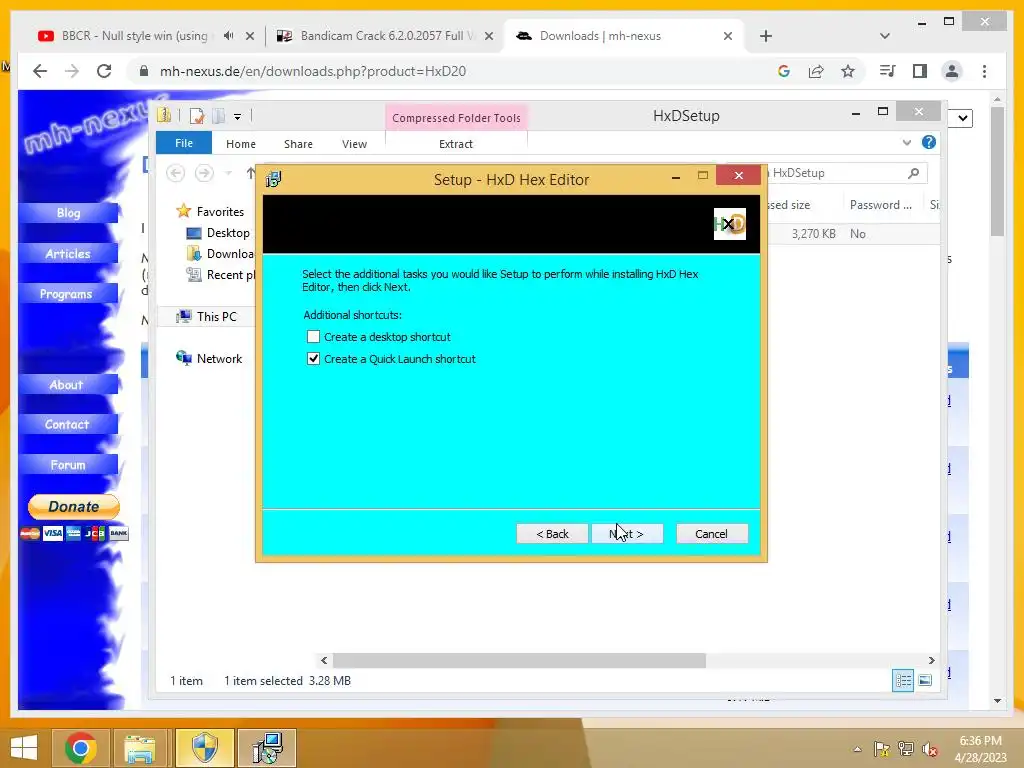Screen dimensions: 1024x768
Task: Open the Articles sidebar link
Action: (x=69, y=253)
